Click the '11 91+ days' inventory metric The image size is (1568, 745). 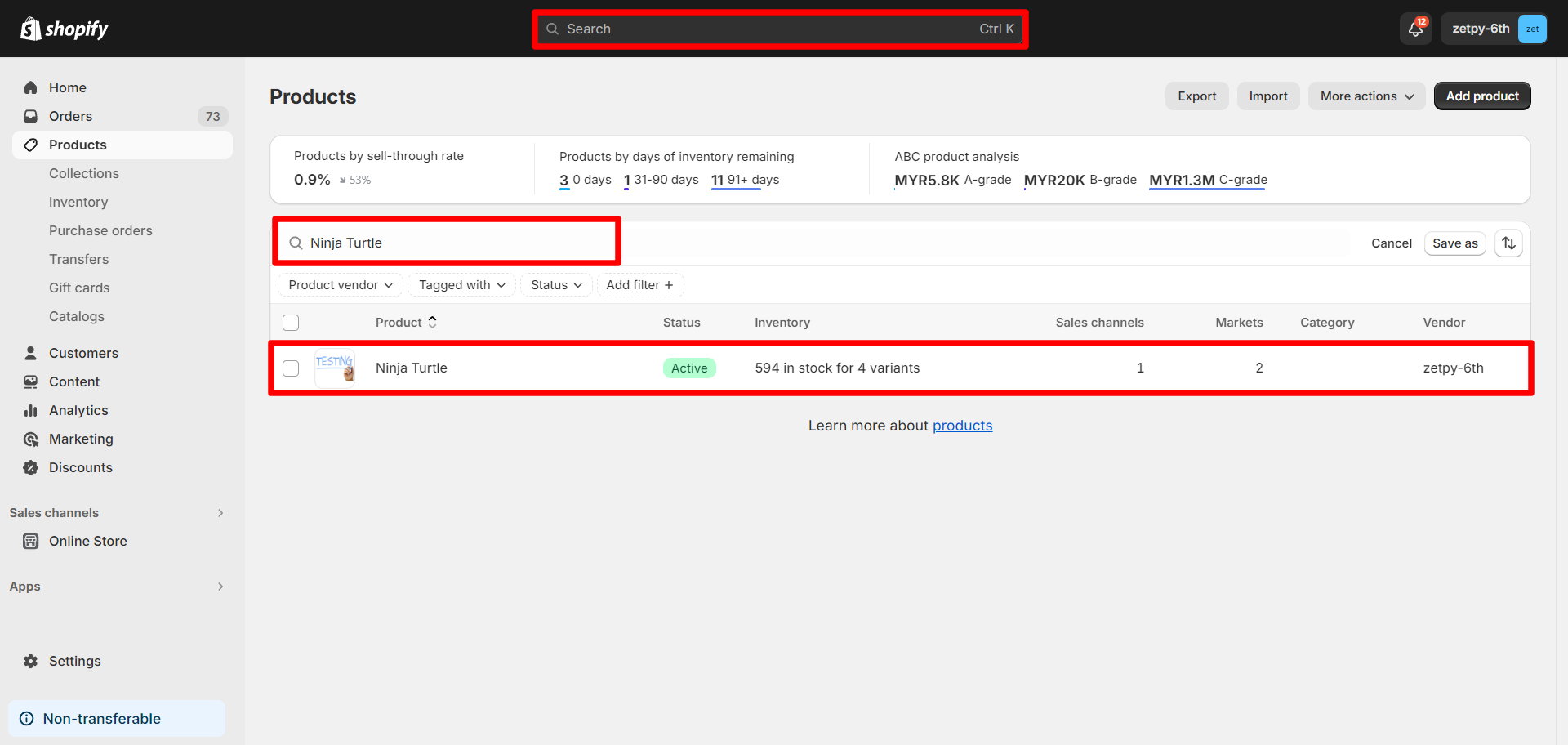coord(746,180)
